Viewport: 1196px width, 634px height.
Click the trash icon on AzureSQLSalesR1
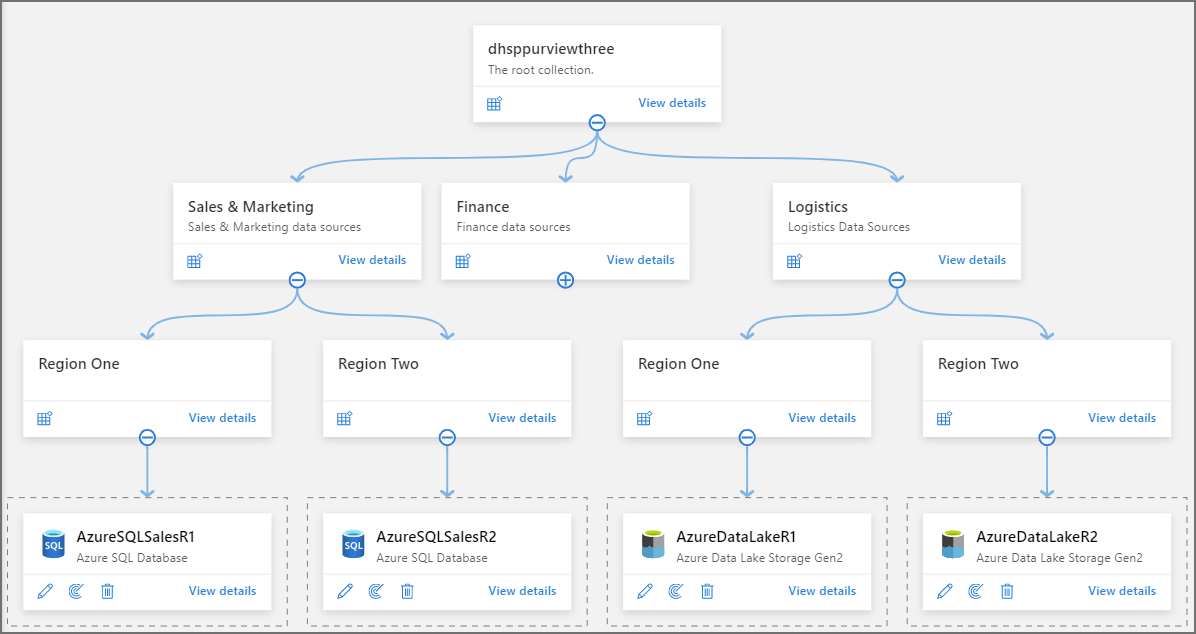(x=108, y=591)
